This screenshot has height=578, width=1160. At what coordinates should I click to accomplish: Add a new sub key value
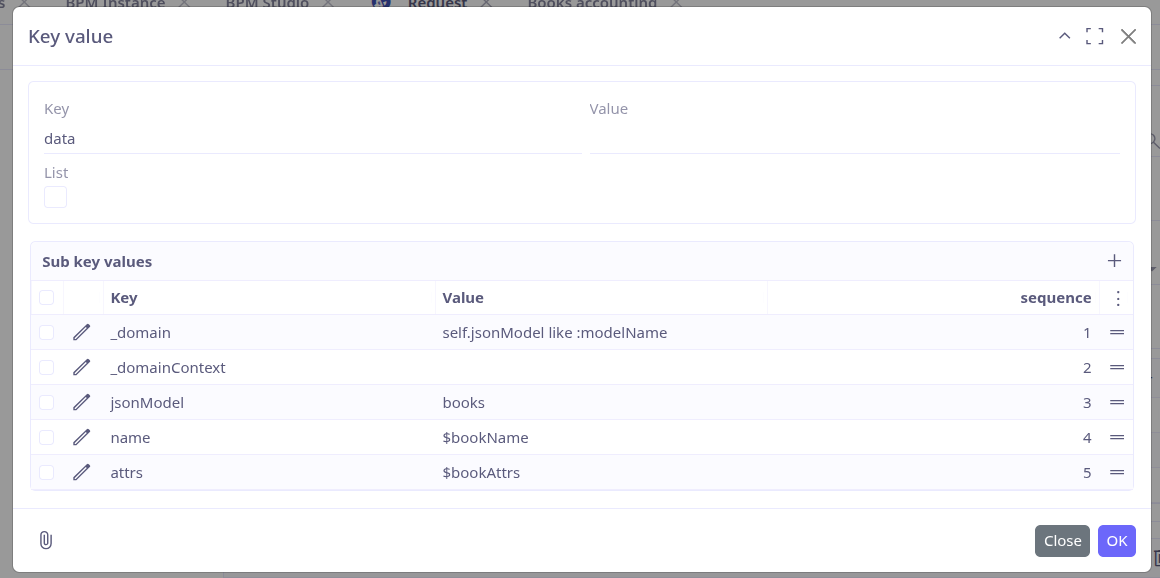click(x=1114, y=261)
